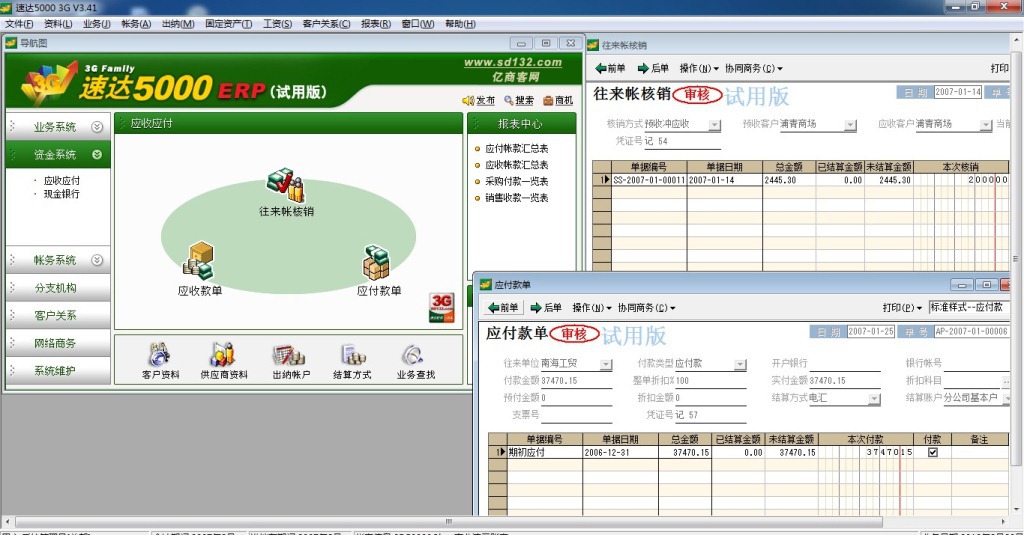
Task: Open 出纳帐户 icon
Action: (289, 355)
